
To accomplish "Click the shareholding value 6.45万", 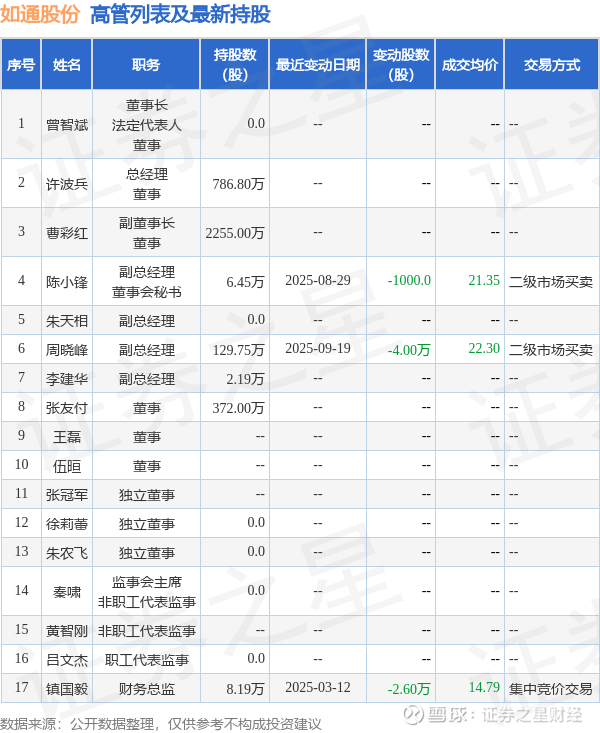I will tap(246, 282).
